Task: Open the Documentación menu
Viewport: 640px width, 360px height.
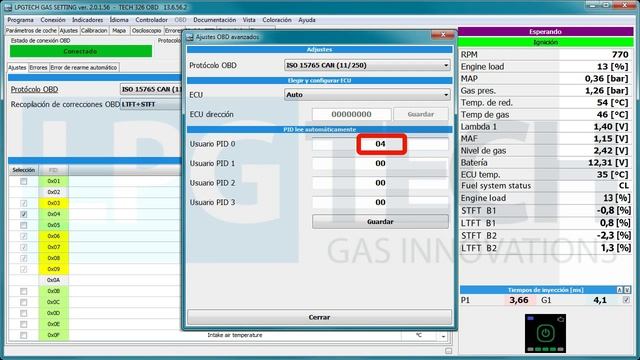Action: tap(214, 20)
